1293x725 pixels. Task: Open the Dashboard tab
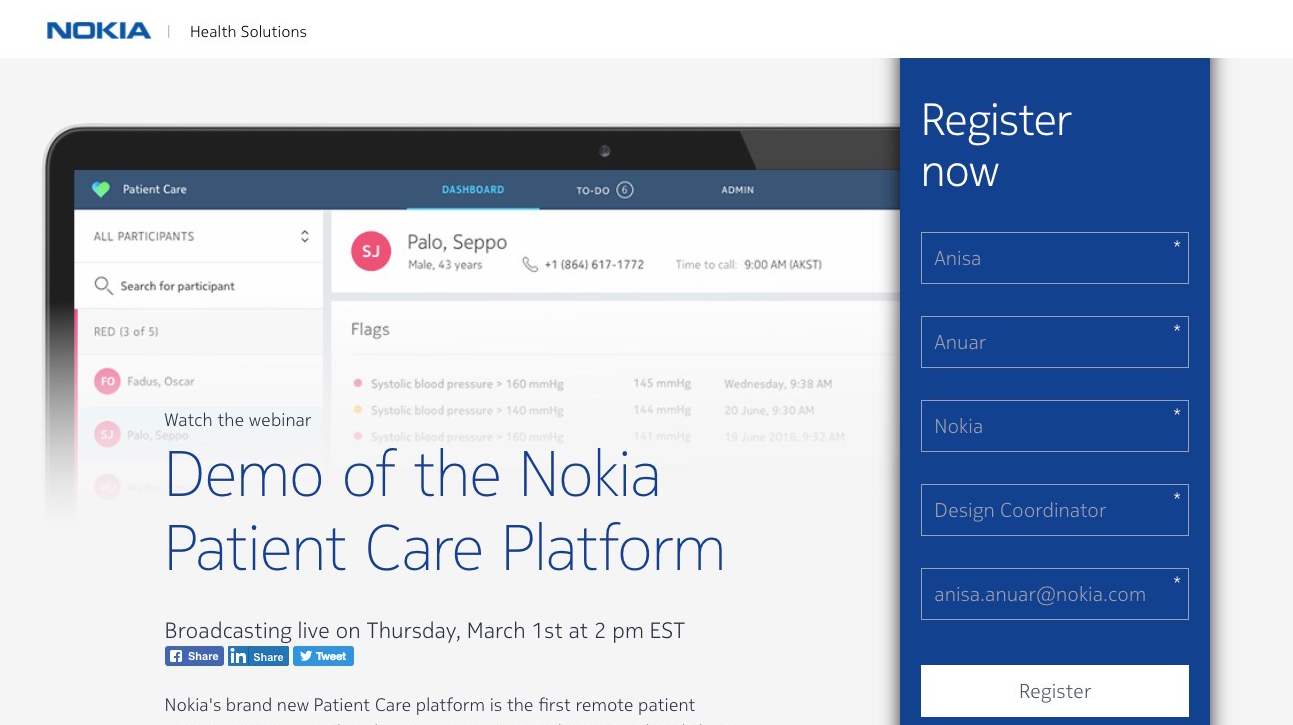point(473,189)
